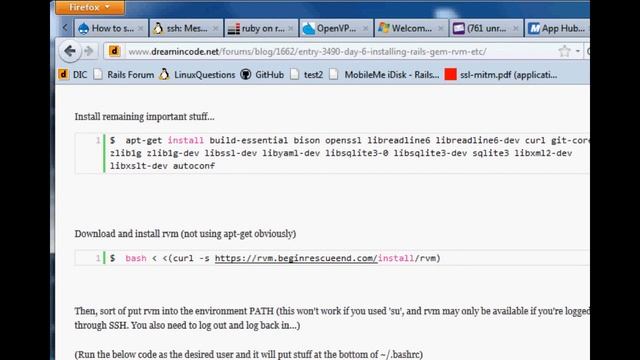
Task: Click the https://rvm.beginrescueend.com link in code
Action: tap(296, 258)
